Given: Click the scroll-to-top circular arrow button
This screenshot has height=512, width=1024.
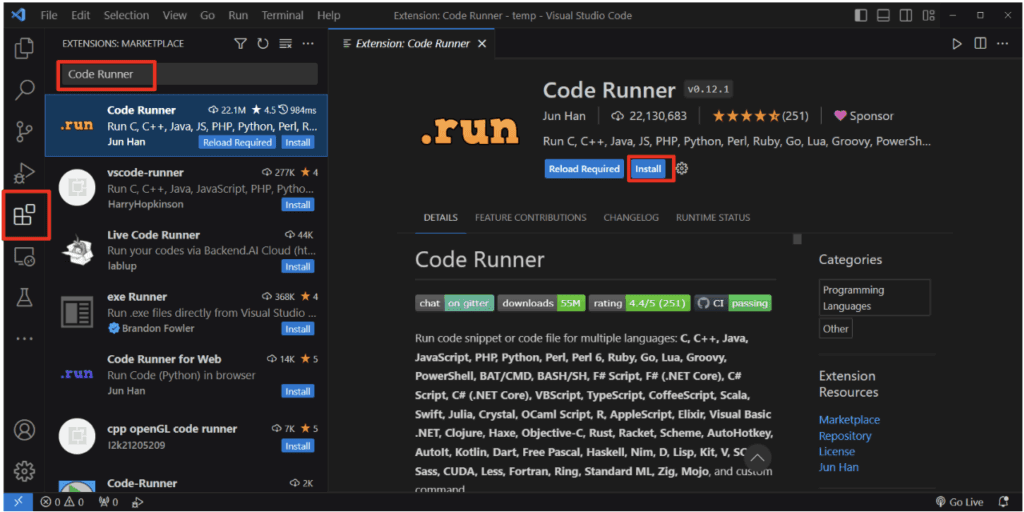Looking at the screenshot, I should (758, 456).
